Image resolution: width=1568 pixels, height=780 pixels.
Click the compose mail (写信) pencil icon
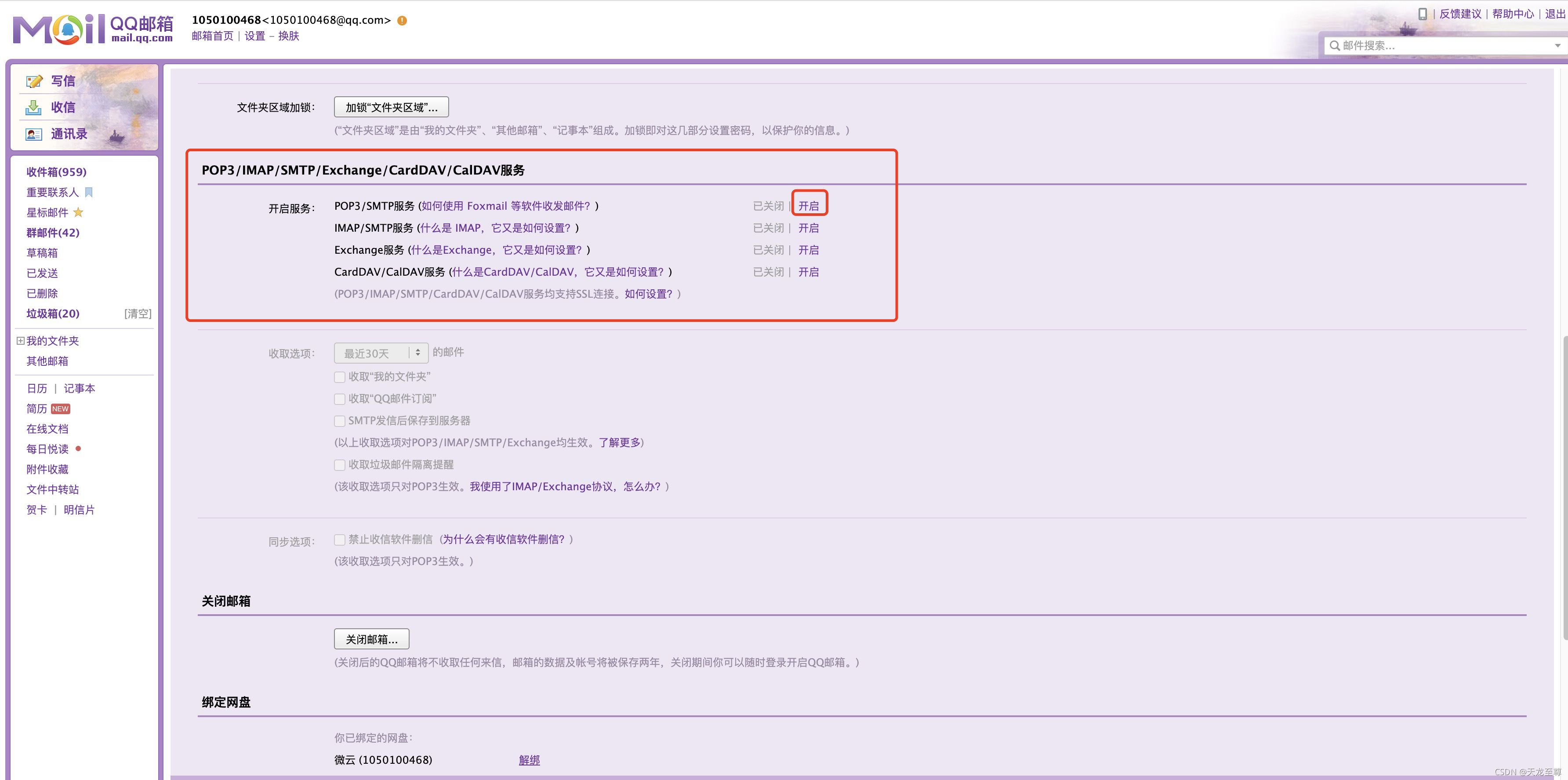pos(34,81)
